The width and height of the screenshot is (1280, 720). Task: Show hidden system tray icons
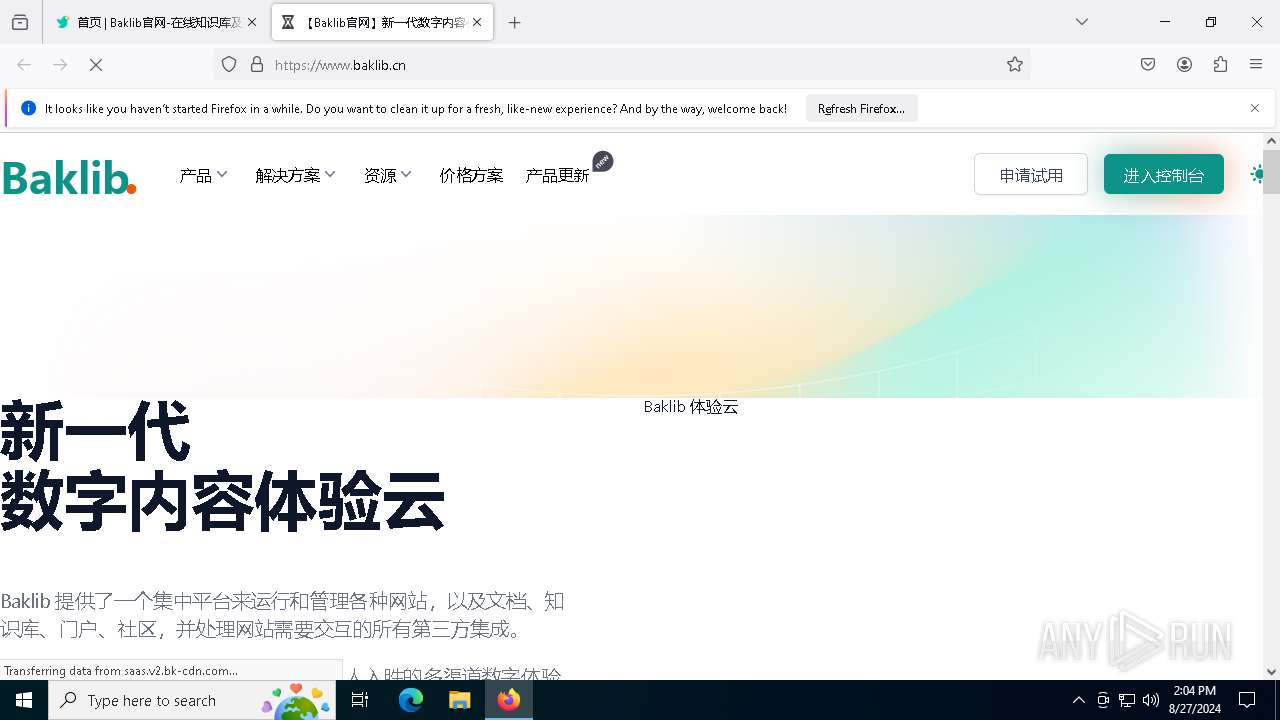click(x=1078, y=700)
